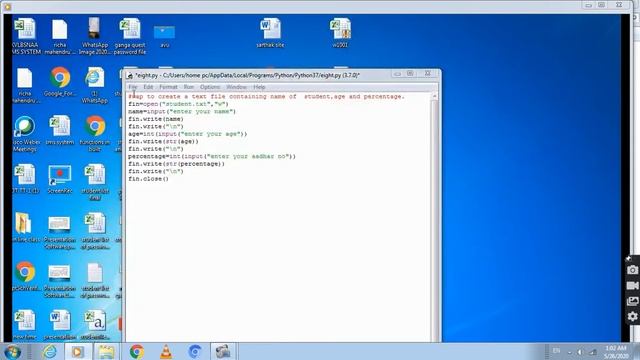
Task: Open settings gear in the ScreenRec panel
Action: [x=632, y=316]
